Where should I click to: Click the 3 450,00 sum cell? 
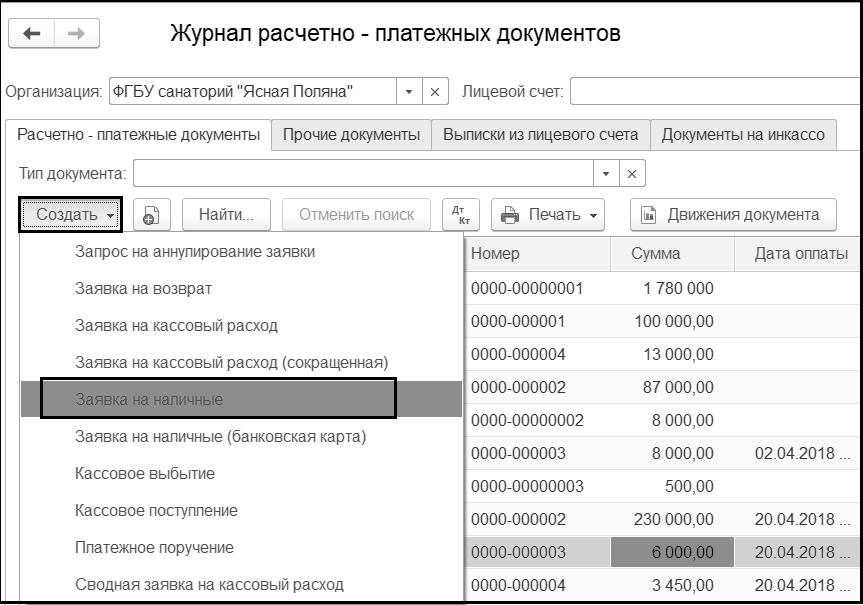672,585
